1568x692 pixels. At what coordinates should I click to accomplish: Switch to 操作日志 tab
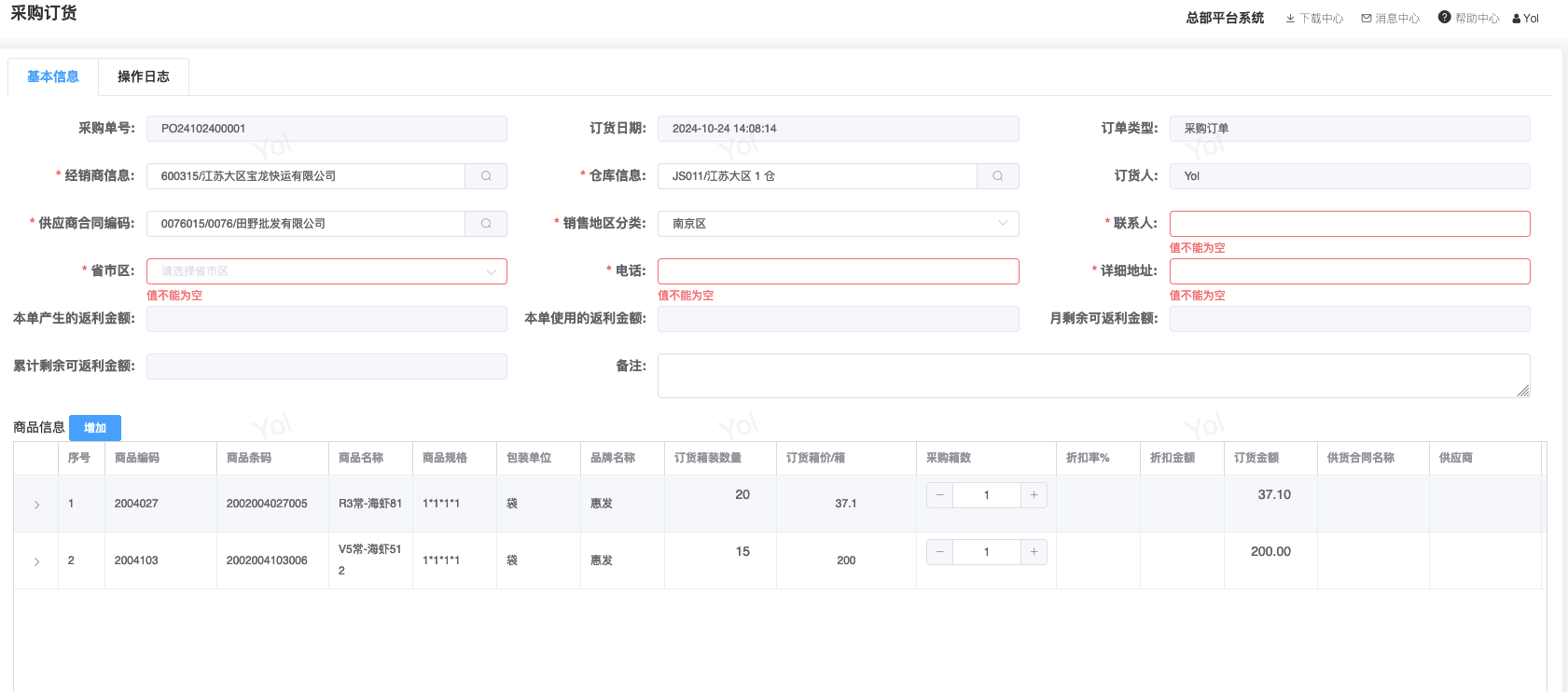click(x=144, y=76)
